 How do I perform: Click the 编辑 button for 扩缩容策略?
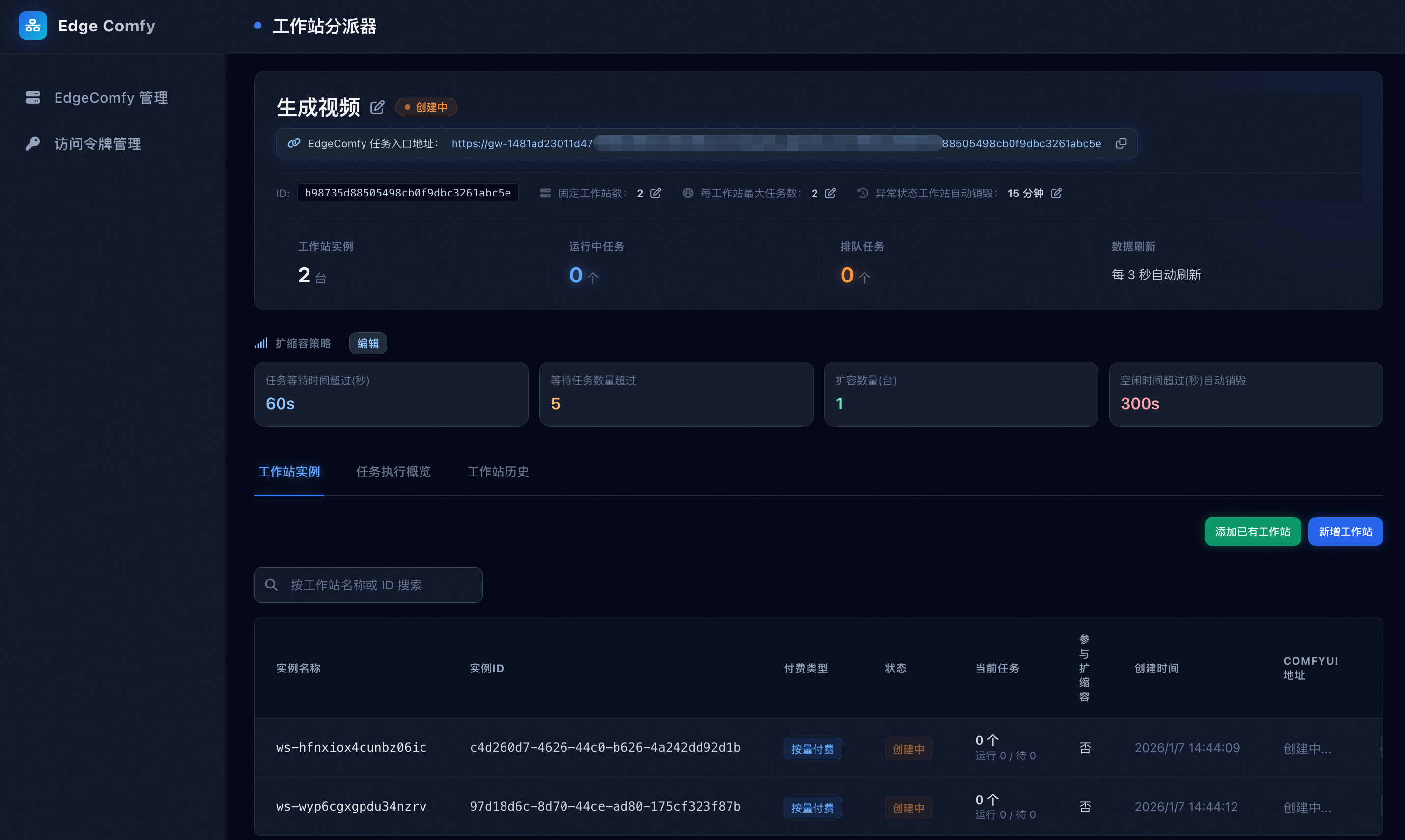pos(367,343)
